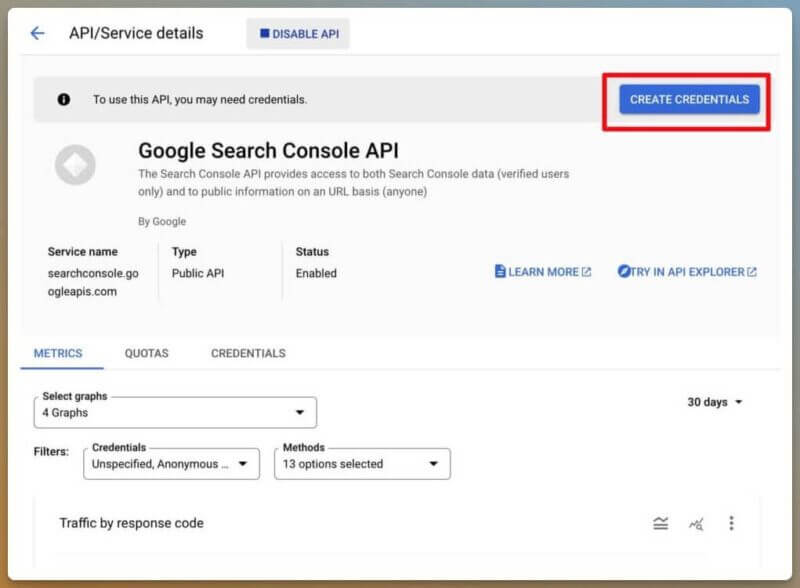Image resolution: width=800 pixels, height=588 pixels.
Task: Switch to the Metrics tab
Action: click(x=58, y=353)
